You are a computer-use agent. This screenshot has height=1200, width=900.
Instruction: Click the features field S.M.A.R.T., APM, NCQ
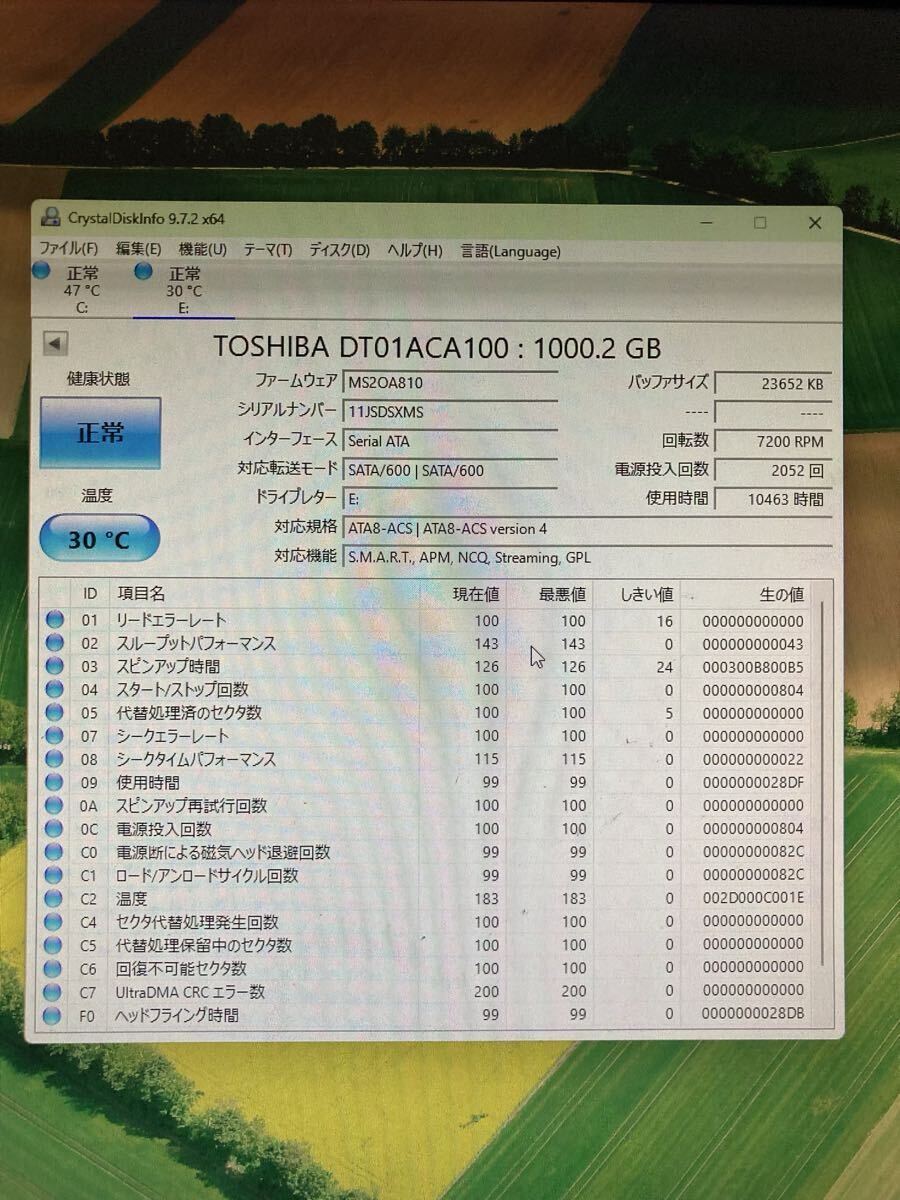pos(587,557)
